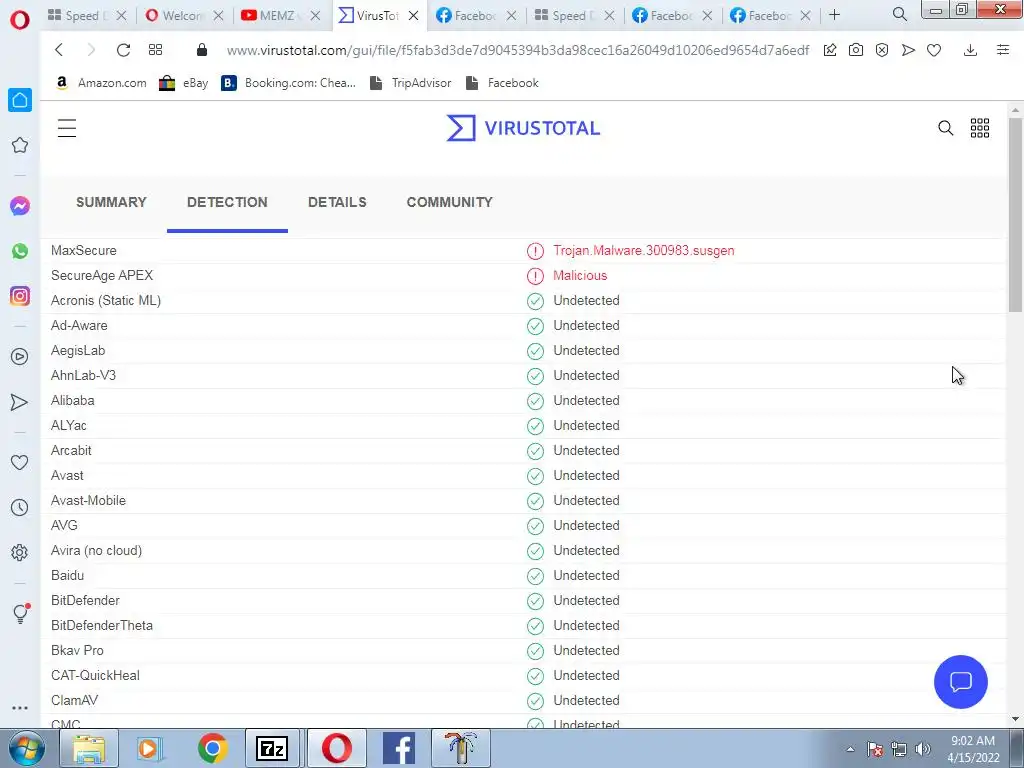Open Facebook app from the taskbar

coord(398,748)
